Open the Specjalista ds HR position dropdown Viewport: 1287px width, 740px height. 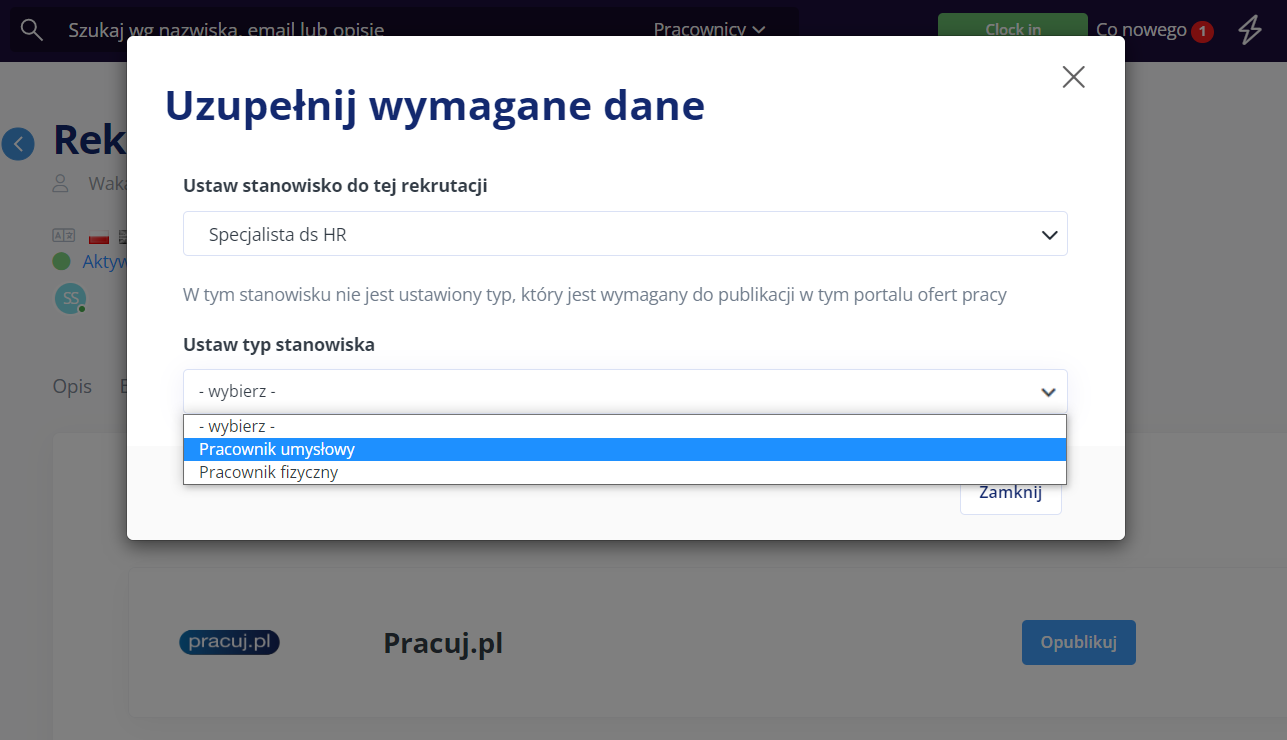[x=625, y=233]
